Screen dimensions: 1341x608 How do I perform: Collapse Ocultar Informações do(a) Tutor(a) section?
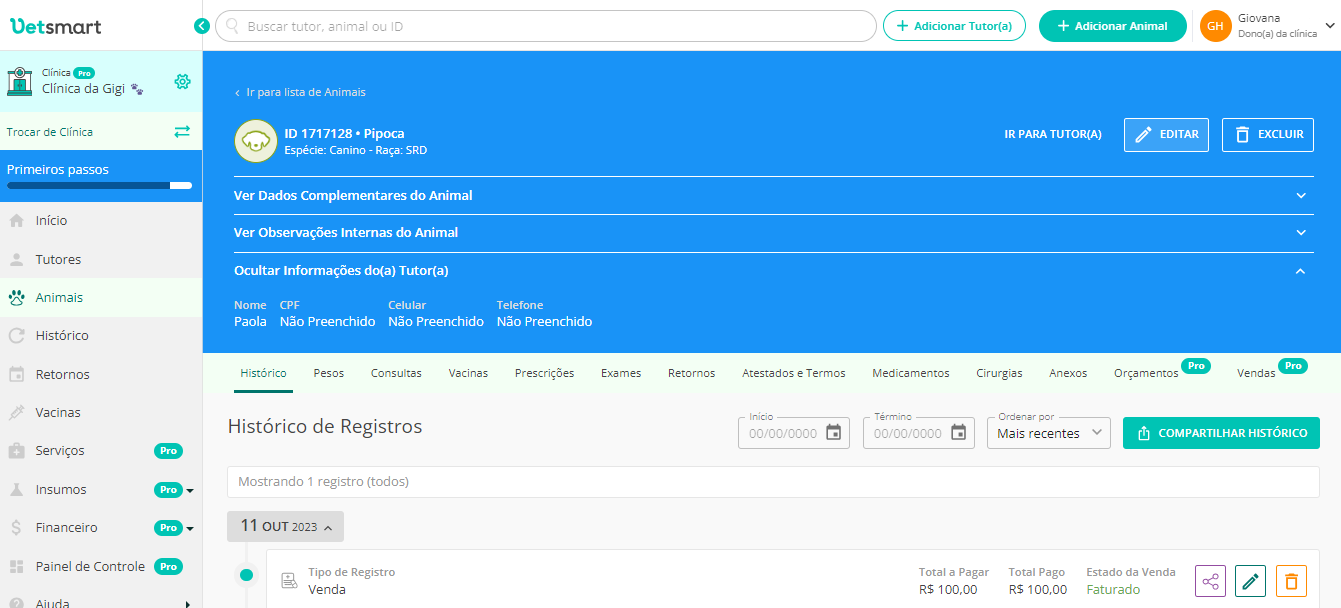[x=1301, y=271]
